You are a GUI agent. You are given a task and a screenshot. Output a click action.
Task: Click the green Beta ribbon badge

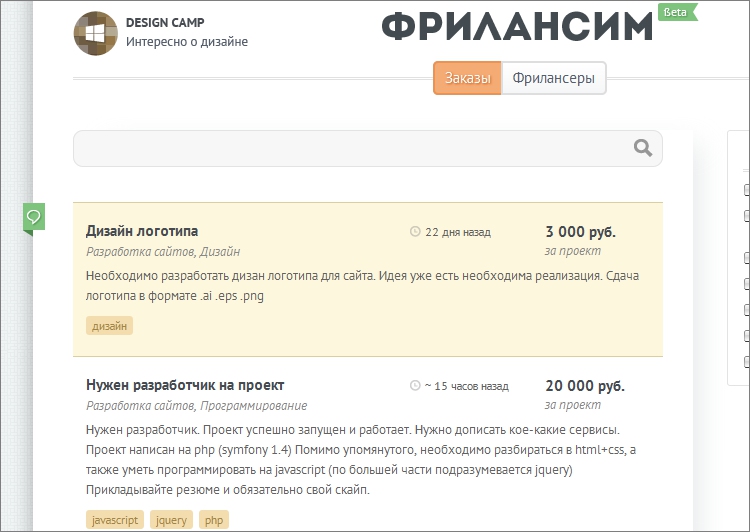tap(677, 12)
